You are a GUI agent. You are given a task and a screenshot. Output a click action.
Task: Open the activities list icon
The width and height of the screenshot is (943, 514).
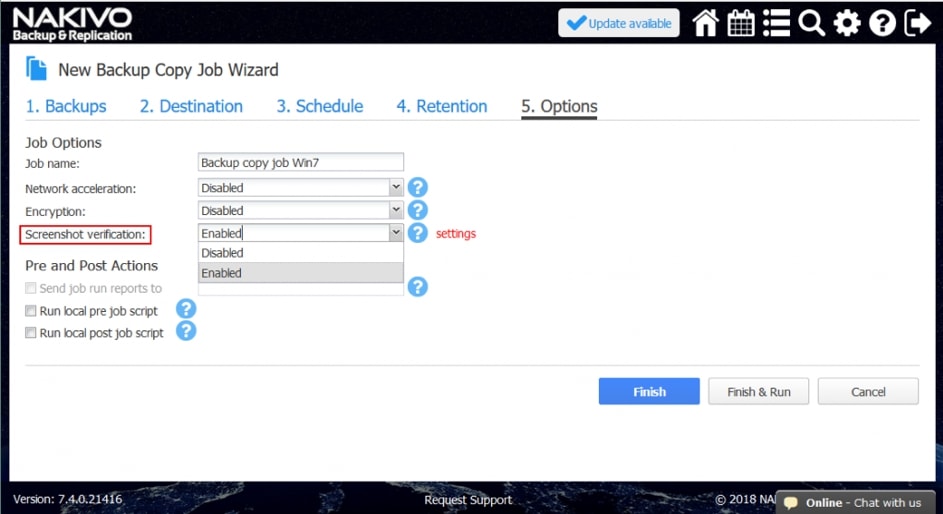(776, 23)
